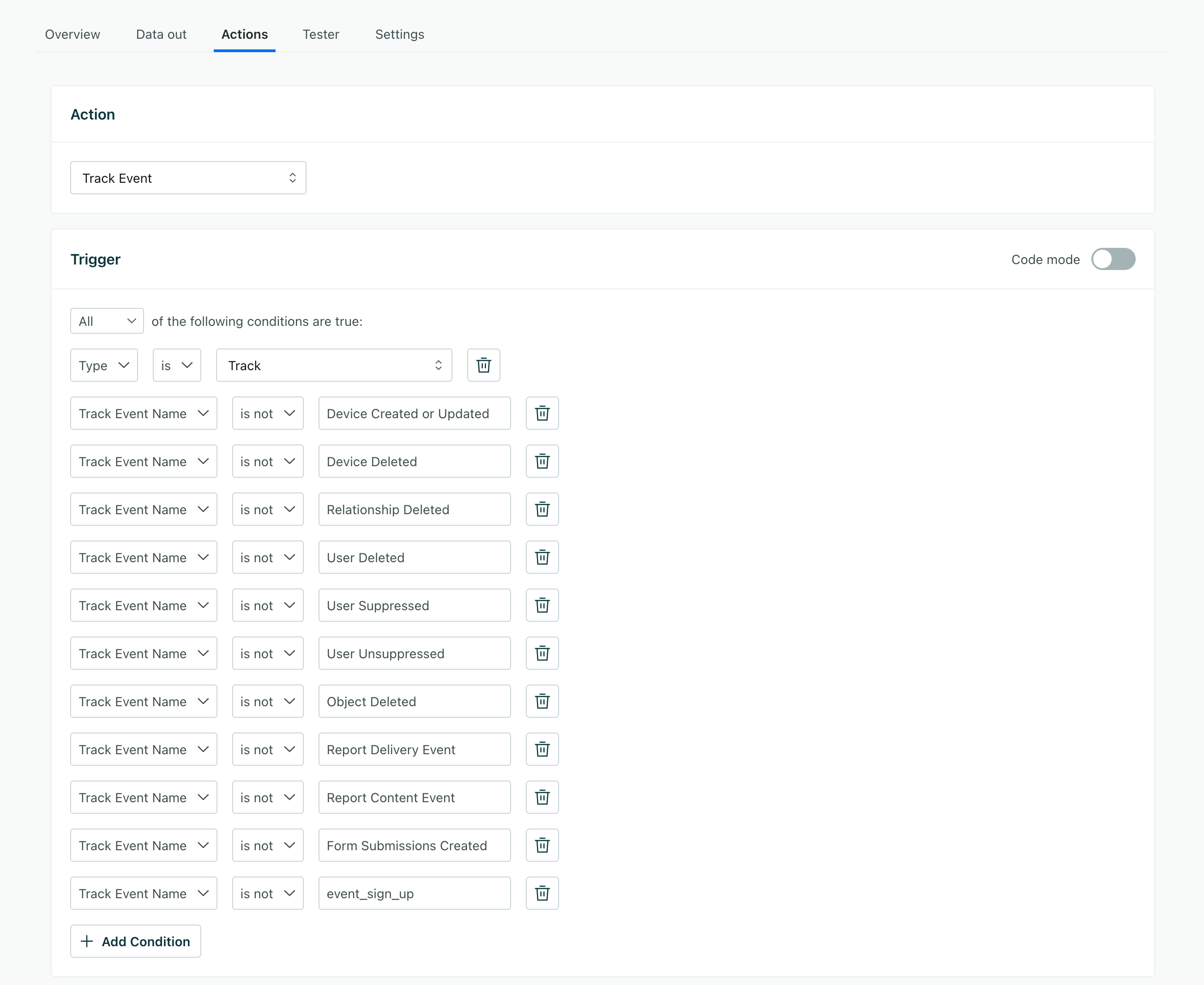The image size is (1204, 985).
Task: Delete the Report Delivery Event condition
Action: [x=542, y=749]
